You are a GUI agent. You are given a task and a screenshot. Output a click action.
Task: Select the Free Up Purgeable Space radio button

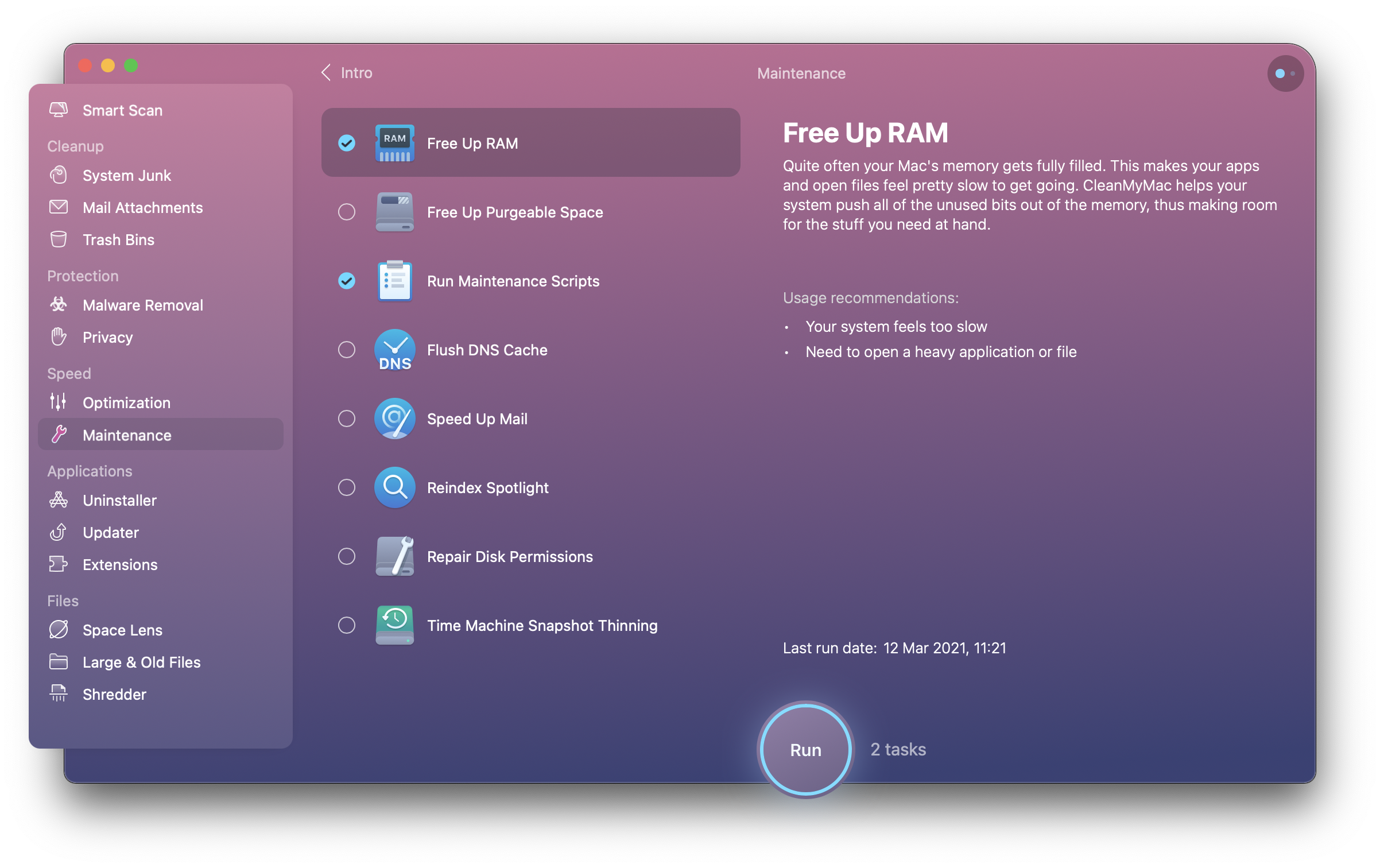(x=347, y=212)
